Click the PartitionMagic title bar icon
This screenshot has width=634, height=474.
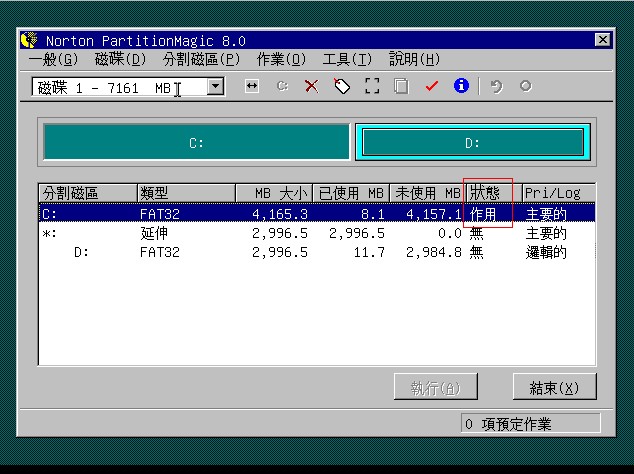(x=29, y=40)
